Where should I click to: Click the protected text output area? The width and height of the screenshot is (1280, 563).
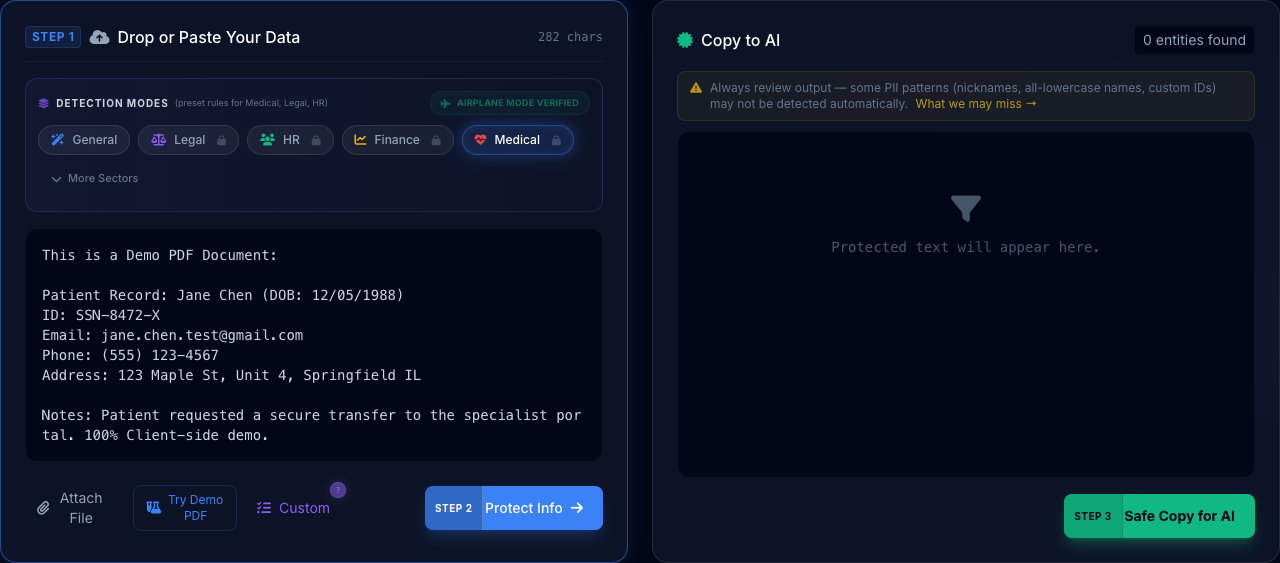(x=966, y=304)
